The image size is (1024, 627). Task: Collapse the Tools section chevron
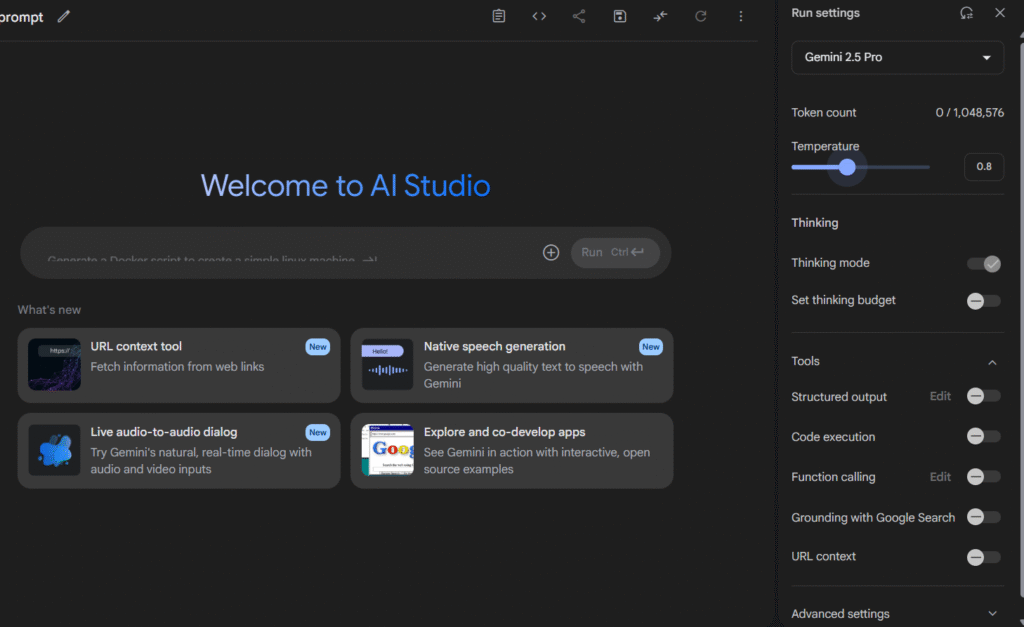click(x=992, y=362)
